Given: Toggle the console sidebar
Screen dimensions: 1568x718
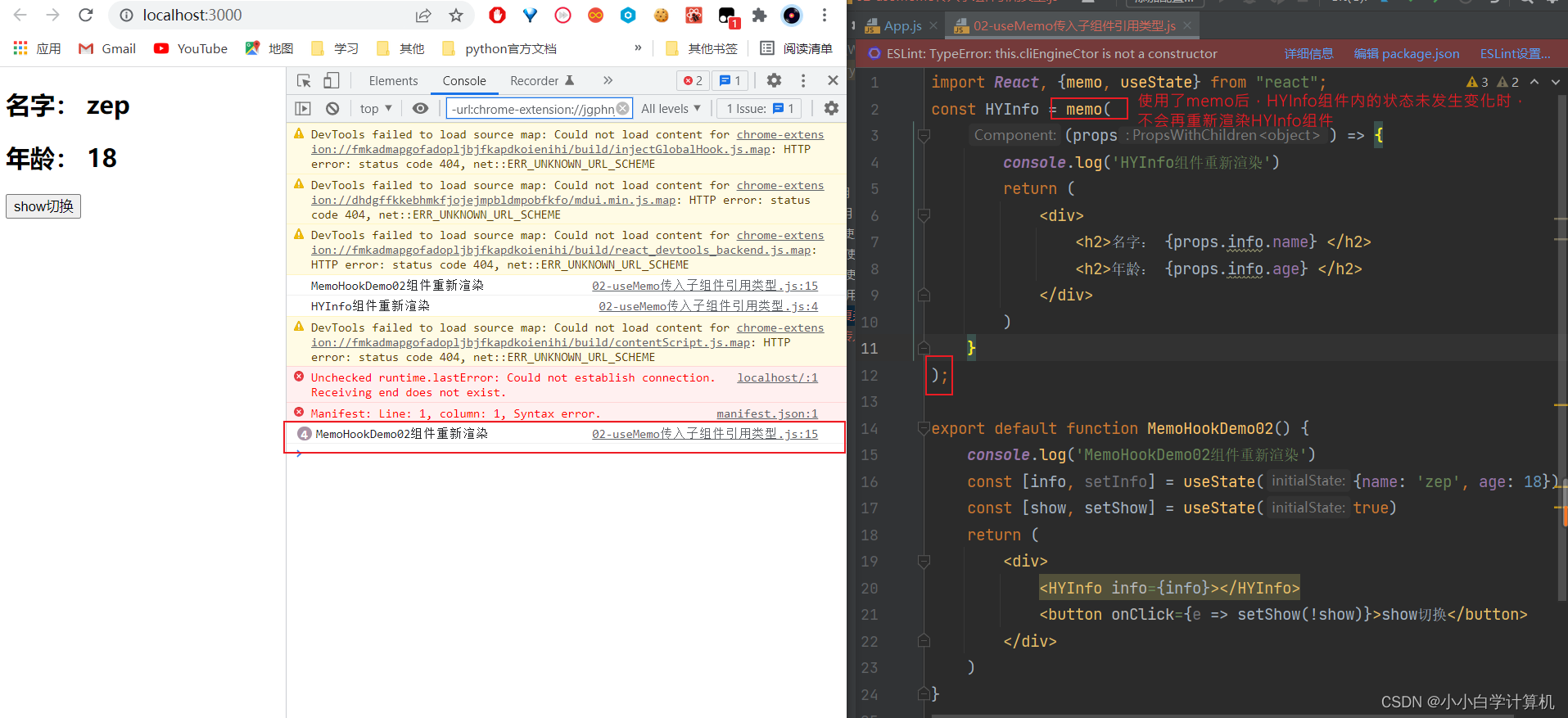Looking at the screenshot, I should pyautogui.click(x=303, y=108).
